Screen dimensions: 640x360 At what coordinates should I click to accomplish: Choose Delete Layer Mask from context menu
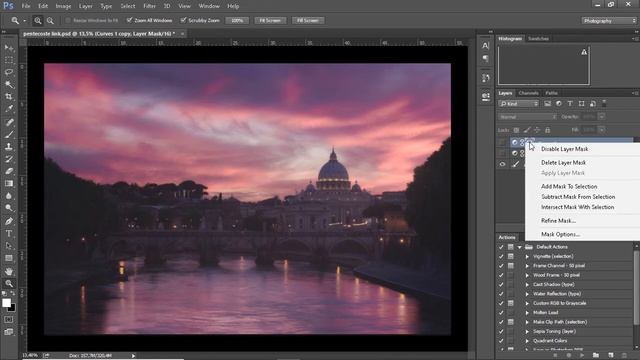point(563,162)
